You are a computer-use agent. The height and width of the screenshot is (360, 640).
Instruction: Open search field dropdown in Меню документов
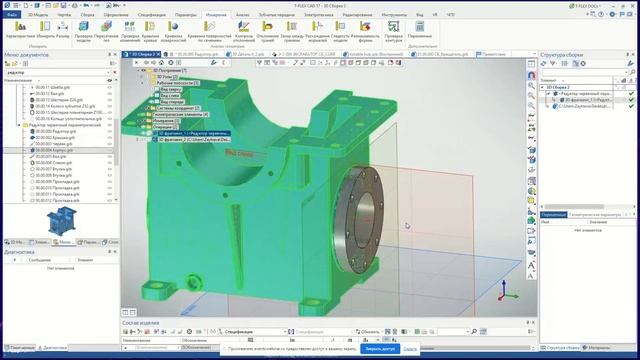pyautogui.click(x=109, y=72)
